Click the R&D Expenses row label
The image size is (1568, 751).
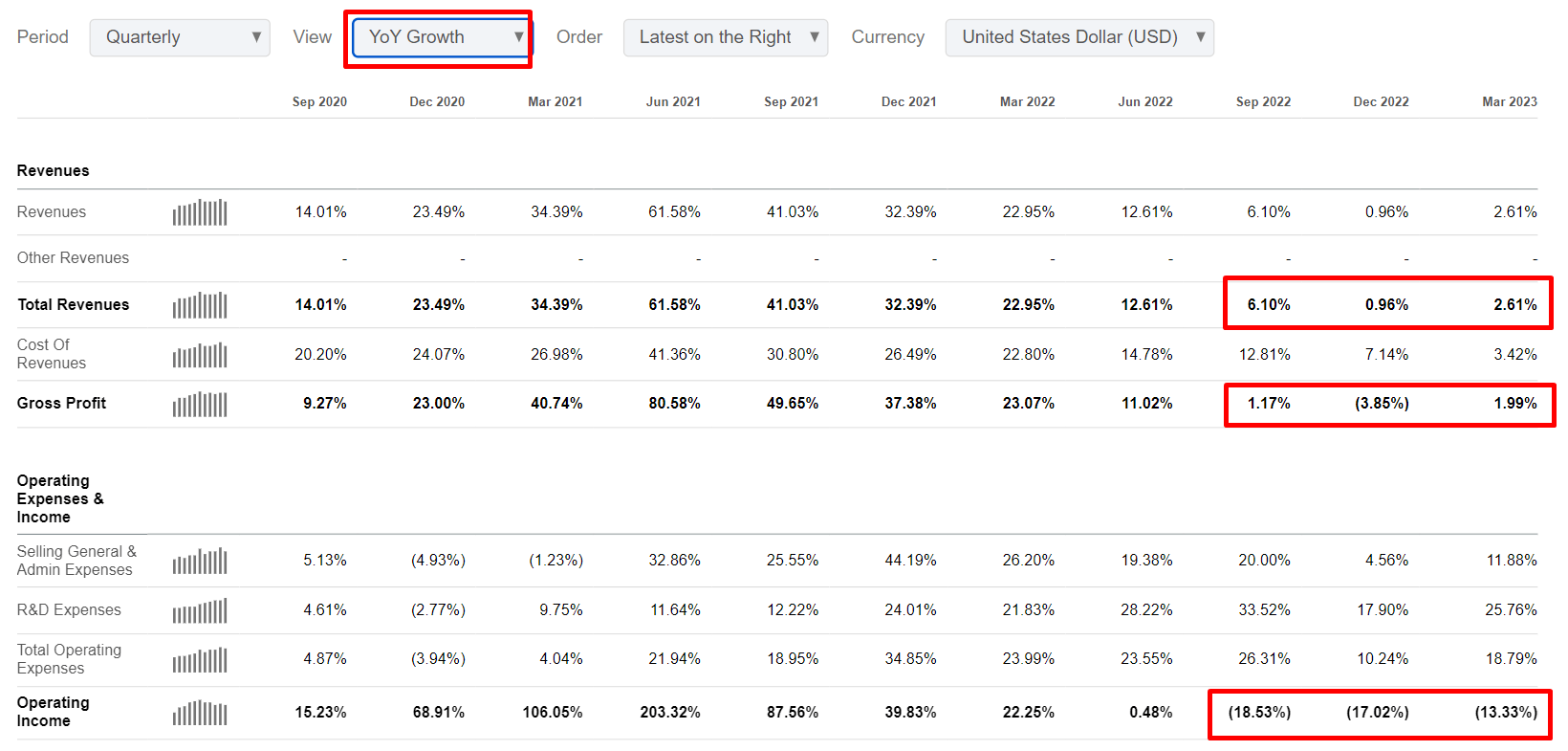point(69,610)
